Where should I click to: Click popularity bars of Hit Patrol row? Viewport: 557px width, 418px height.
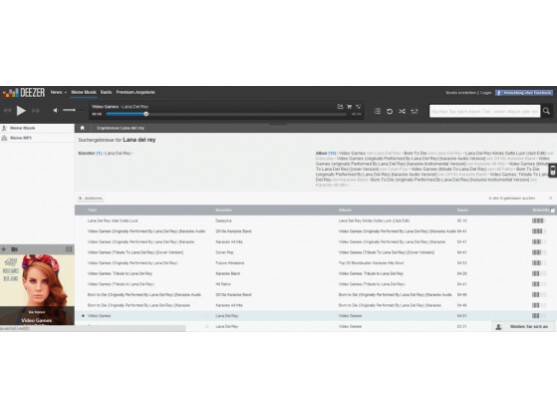539,284
